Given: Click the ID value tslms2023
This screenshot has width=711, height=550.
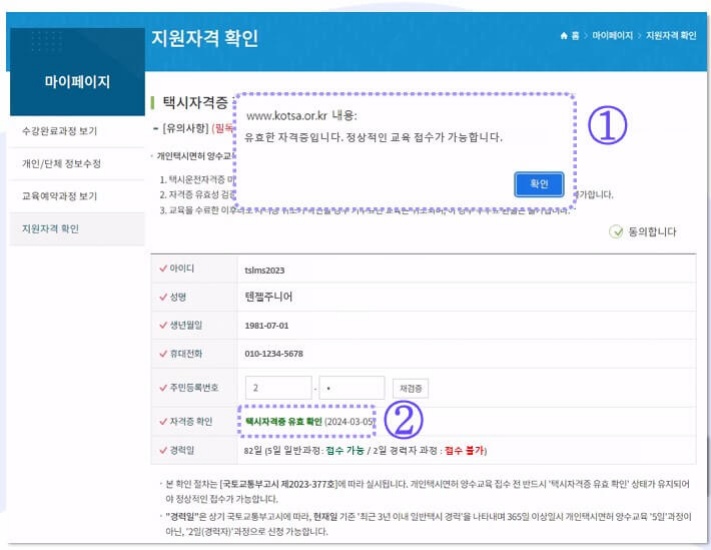Looking at the screenshot, I should pos(264,270).
